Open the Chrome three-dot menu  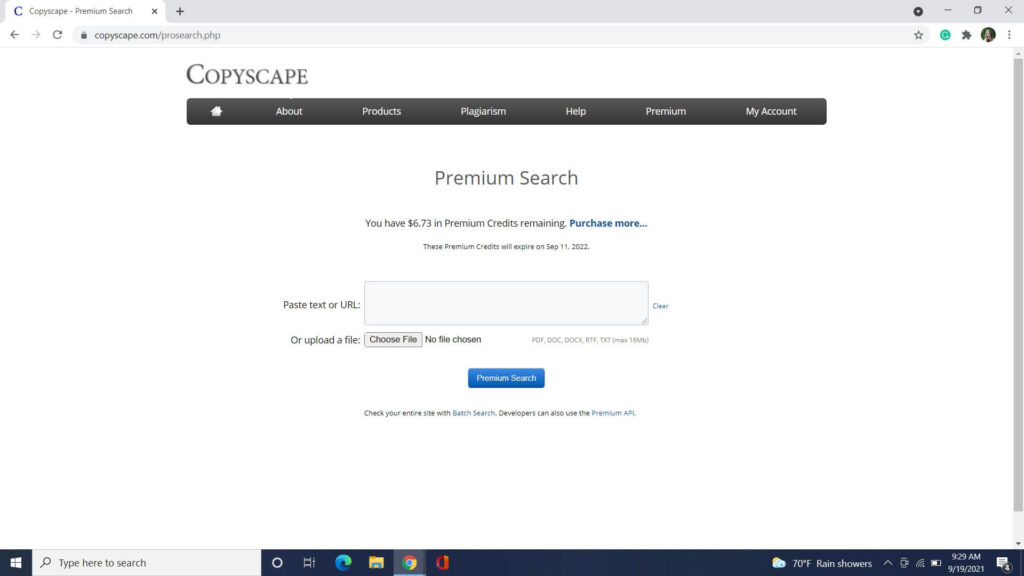(x=1010, y=34)
